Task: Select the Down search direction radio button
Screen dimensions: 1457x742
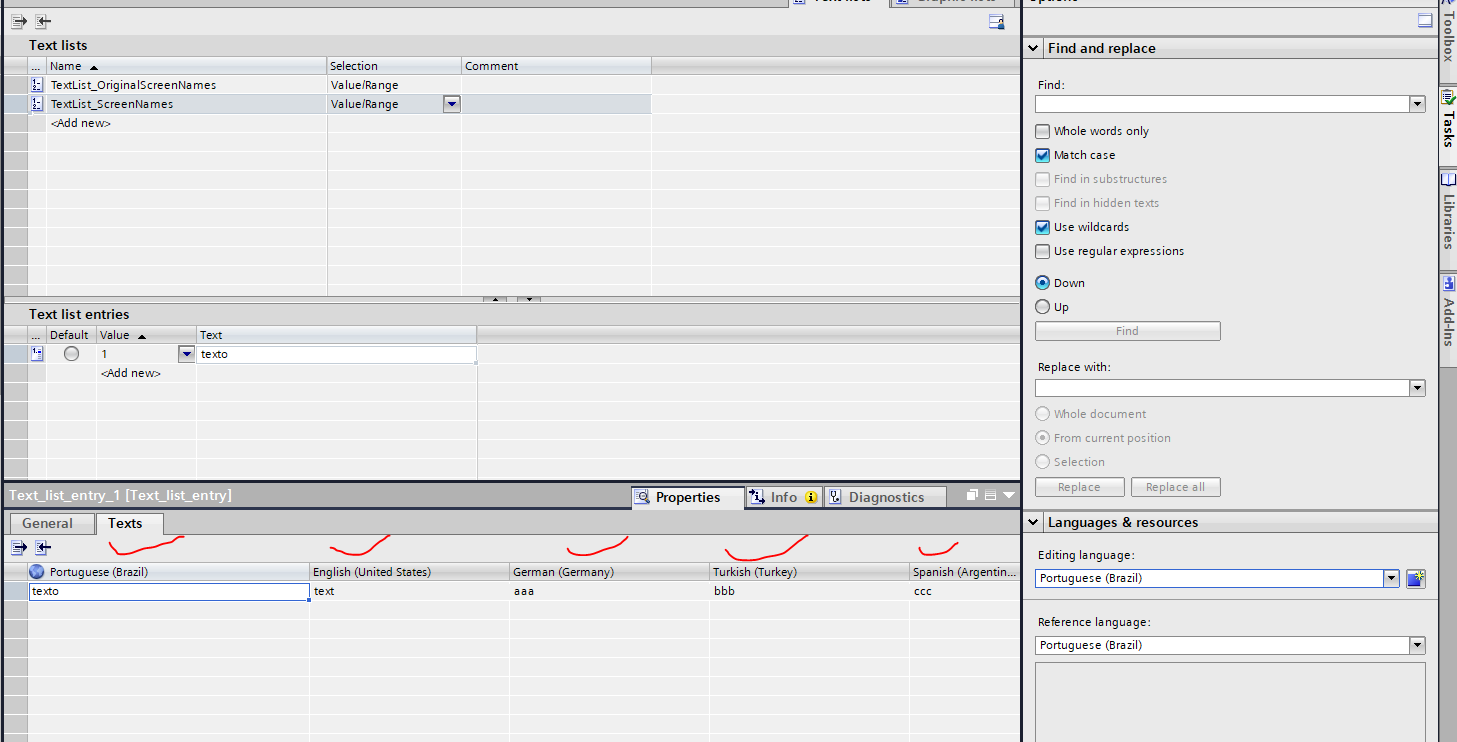Action: point(1043,283)
